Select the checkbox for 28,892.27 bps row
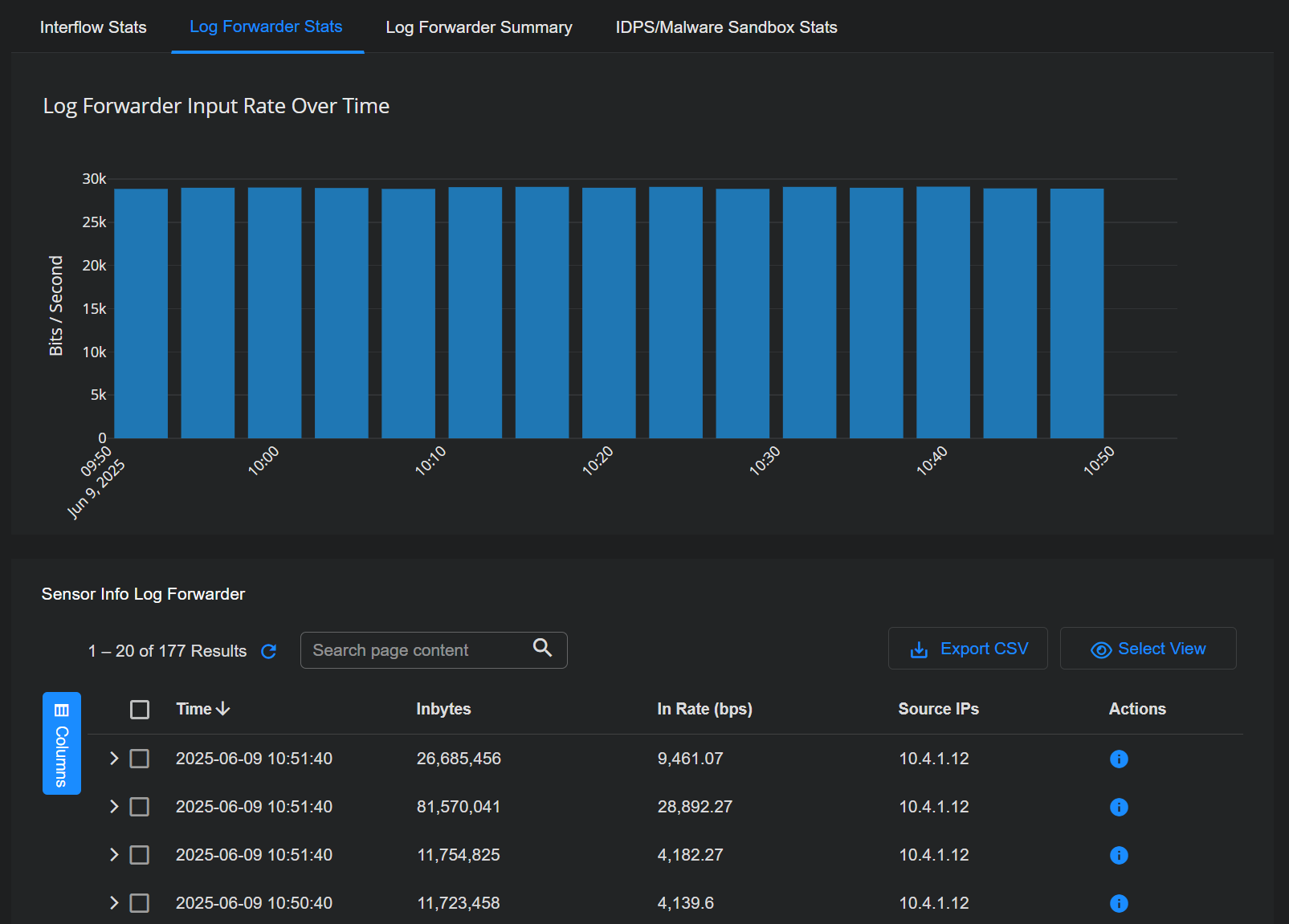The height and width of the screenshot is (924, 1289). click(x=140, y=807)
